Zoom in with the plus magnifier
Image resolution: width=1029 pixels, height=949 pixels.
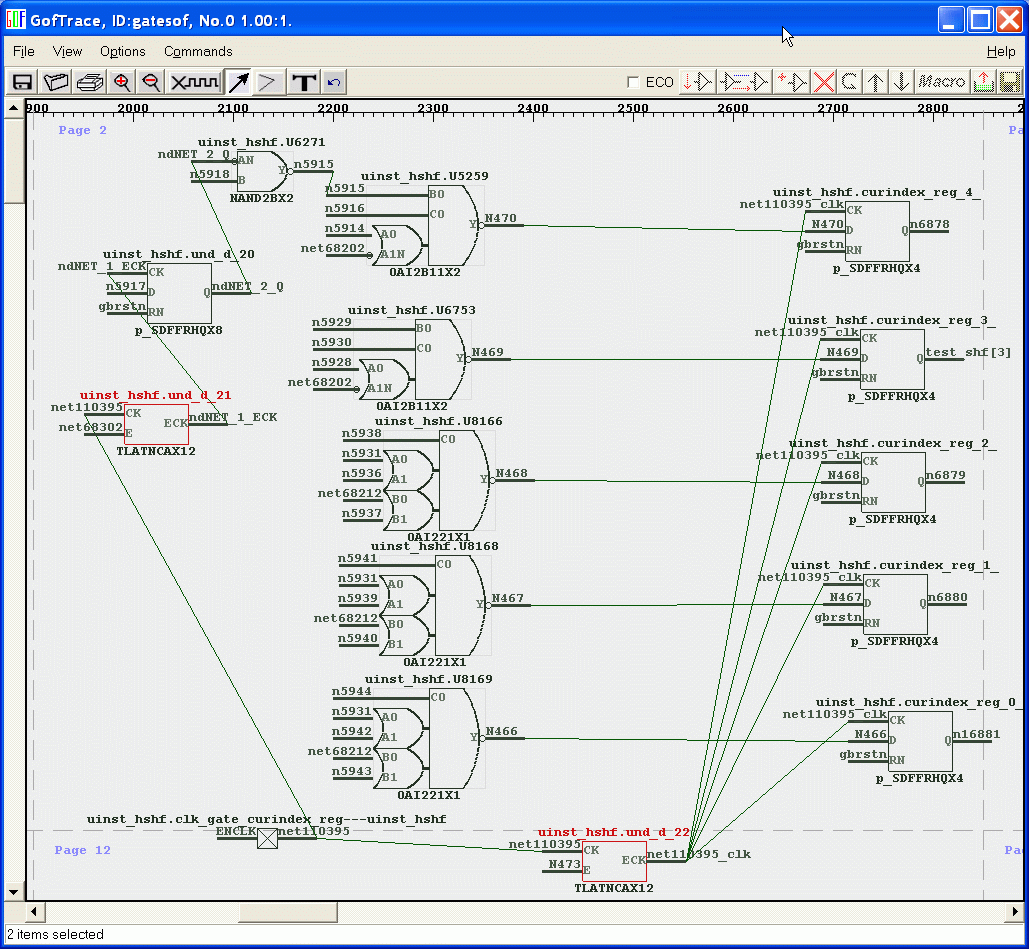tap(122, 82)
